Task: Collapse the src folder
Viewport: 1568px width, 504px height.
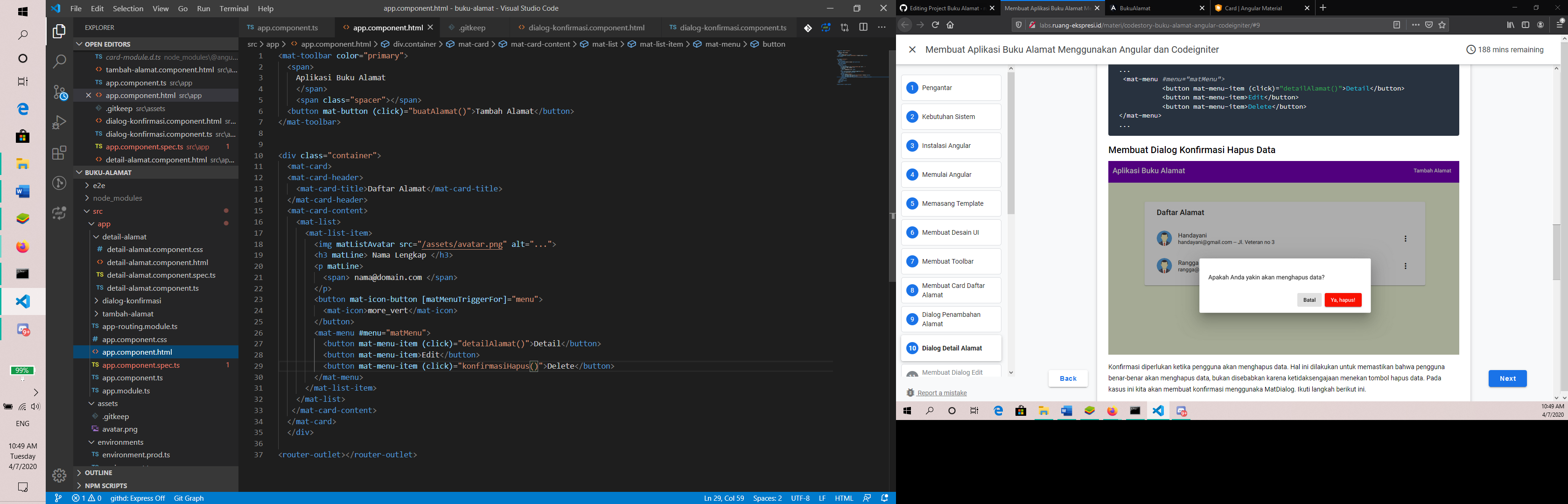Action: (156, 211)
